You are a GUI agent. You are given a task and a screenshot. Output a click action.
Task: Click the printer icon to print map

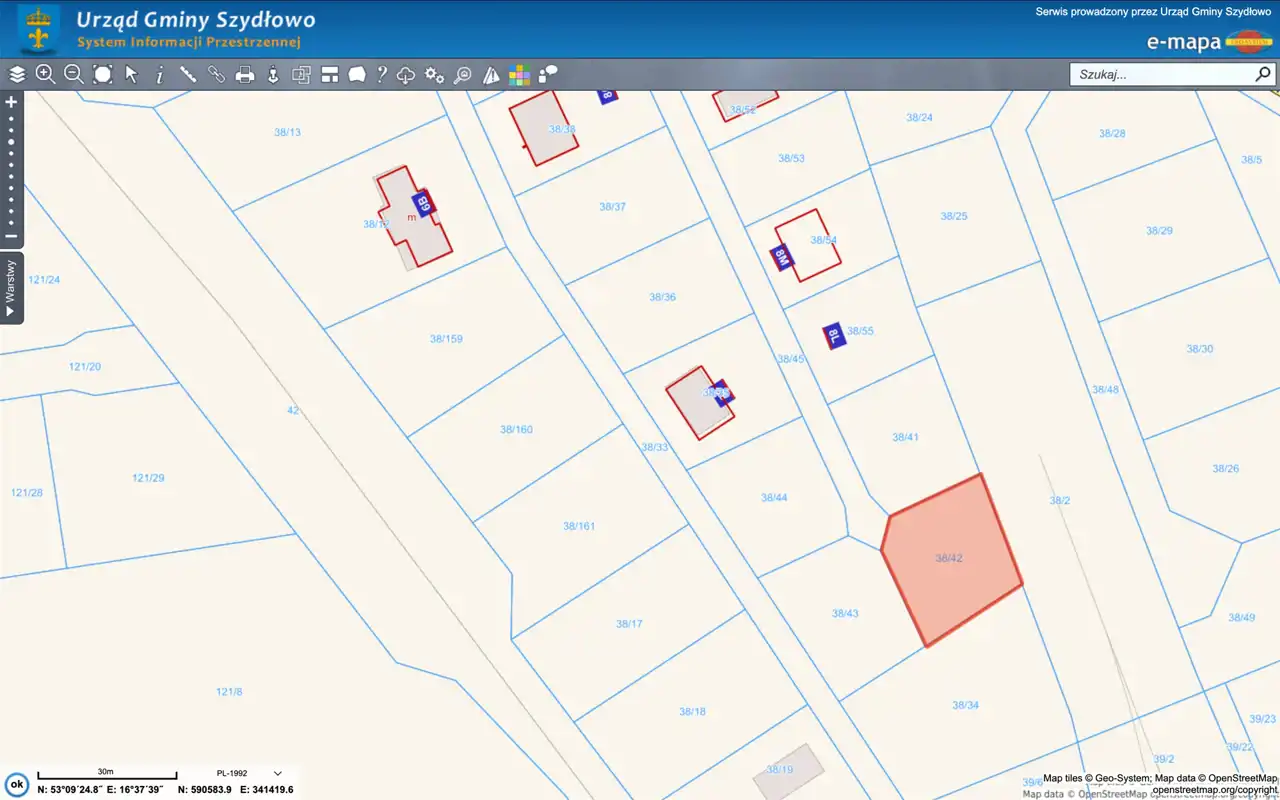244,74
